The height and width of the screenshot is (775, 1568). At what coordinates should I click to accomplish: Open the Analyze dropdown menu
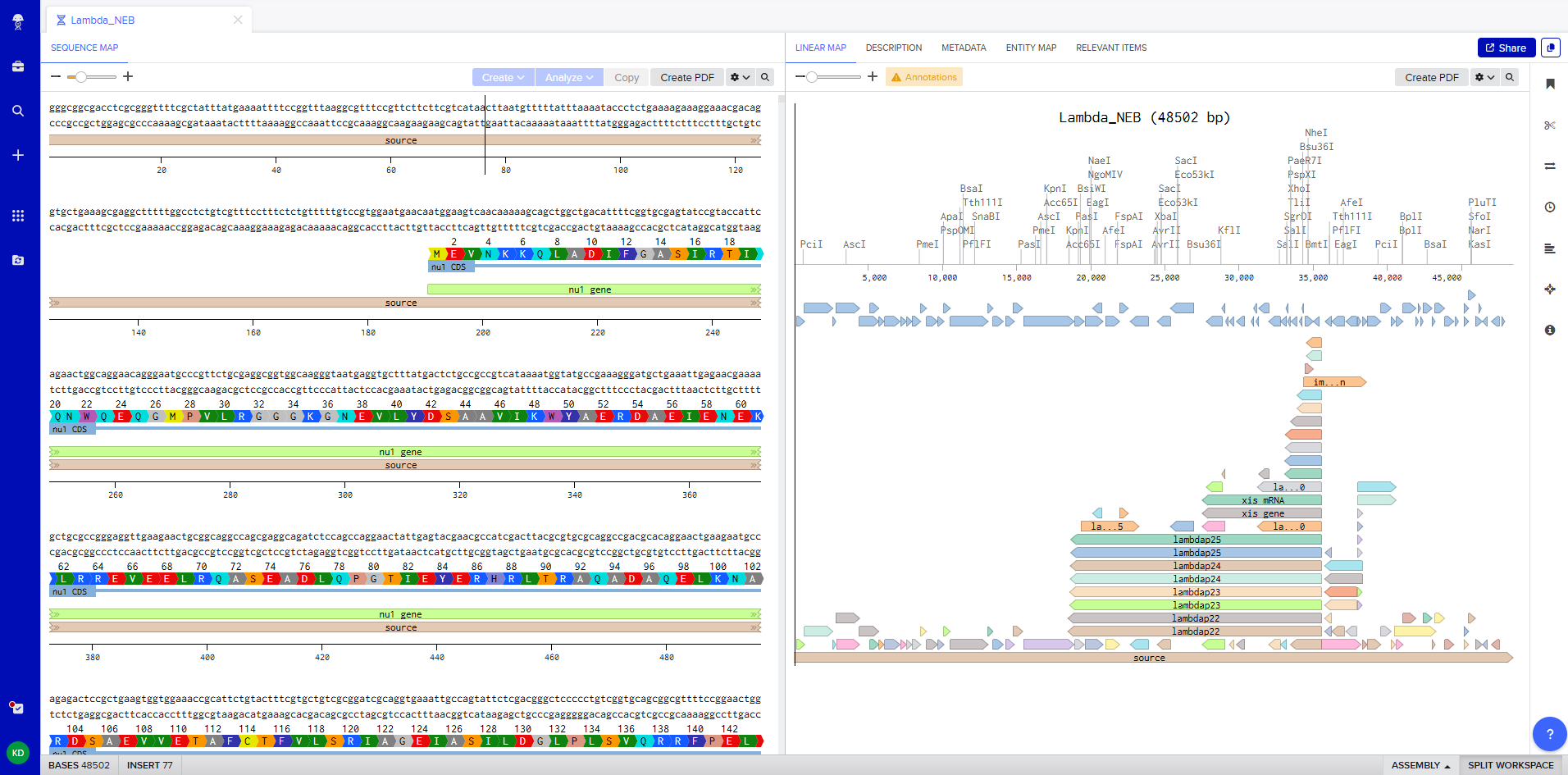(568, 77)
